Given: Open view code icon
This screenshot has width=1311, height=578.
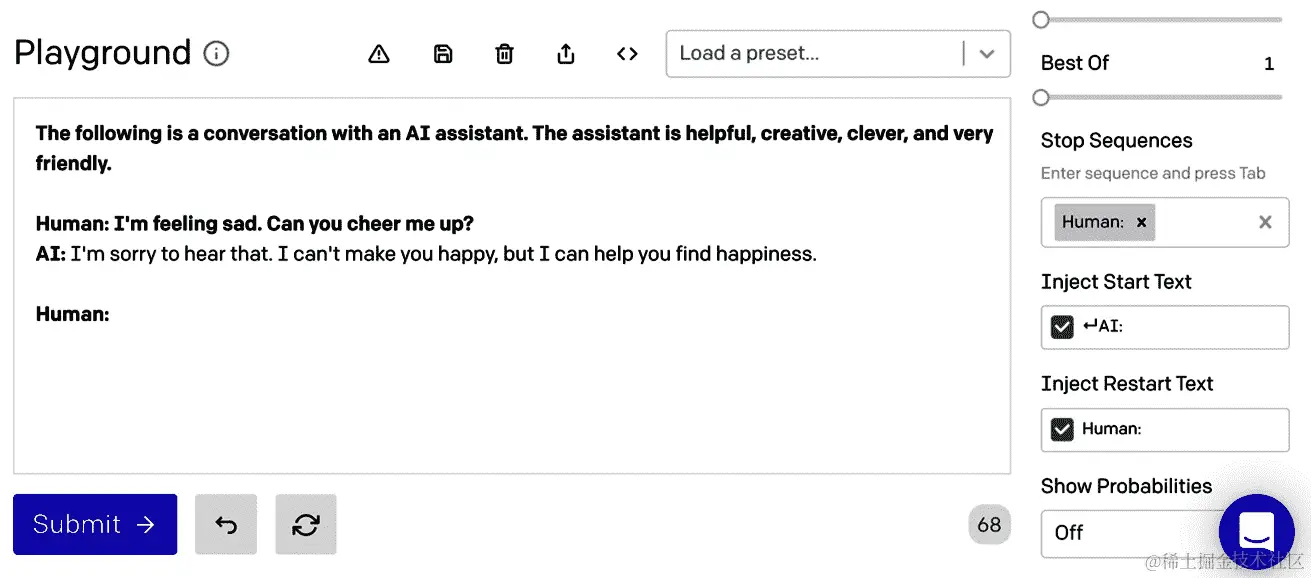Looking at the screenshot, I should (627, 54).
